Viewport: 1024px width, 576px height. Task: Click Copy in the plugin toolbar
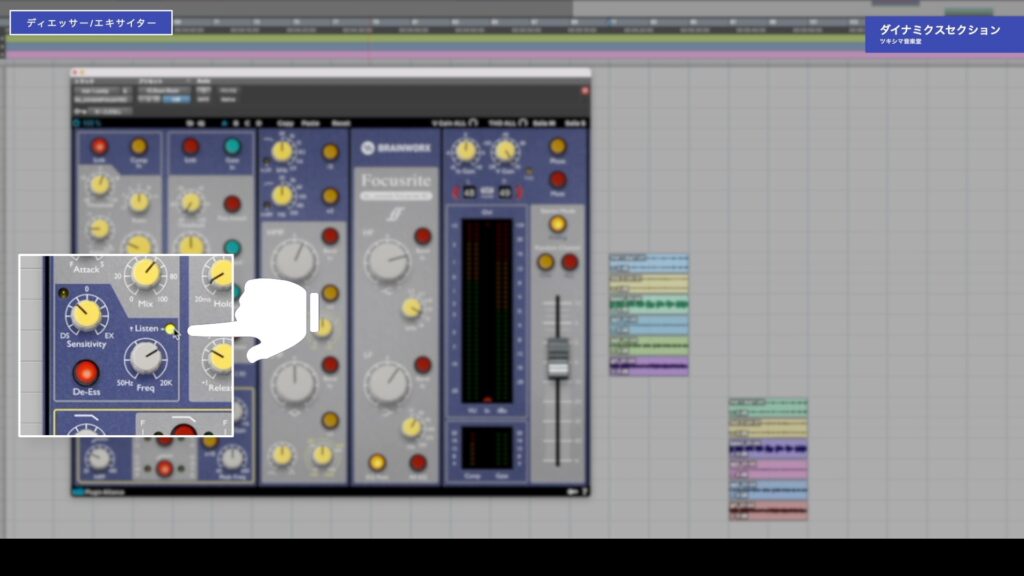pyautogui.click(x=285, y=123)
